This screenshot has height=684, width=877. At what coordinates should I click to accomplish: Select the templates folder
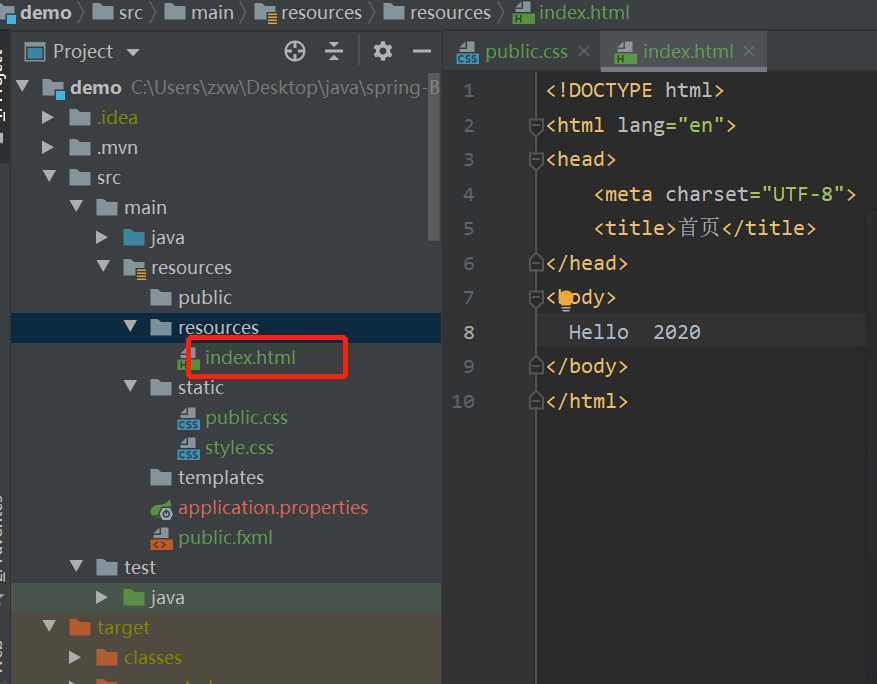[221, 478]
